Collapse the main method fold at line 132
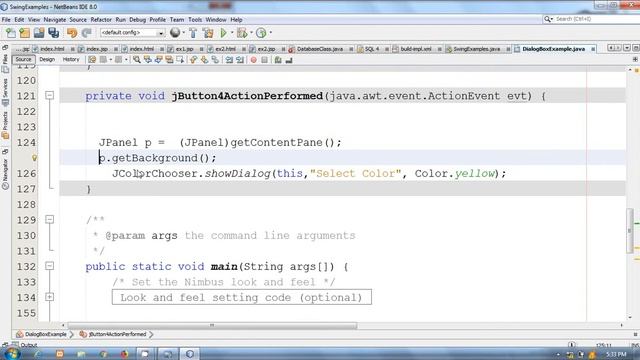The height and width of the screenshot is (360, 640). (49, 266)
